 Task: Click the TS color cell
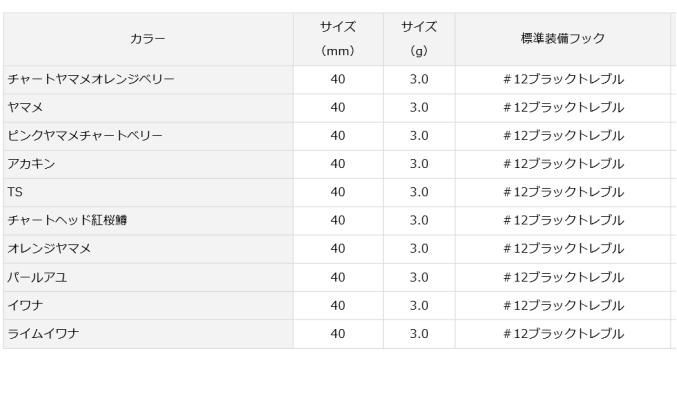point(15,192)
